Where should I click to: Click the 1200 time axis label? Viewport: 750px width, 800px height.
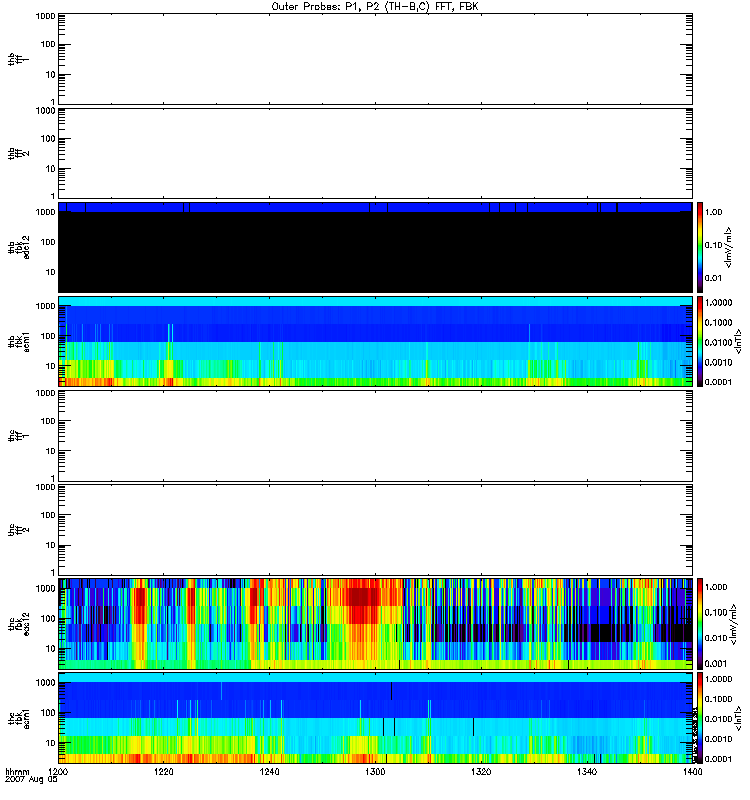click(59, 773)
